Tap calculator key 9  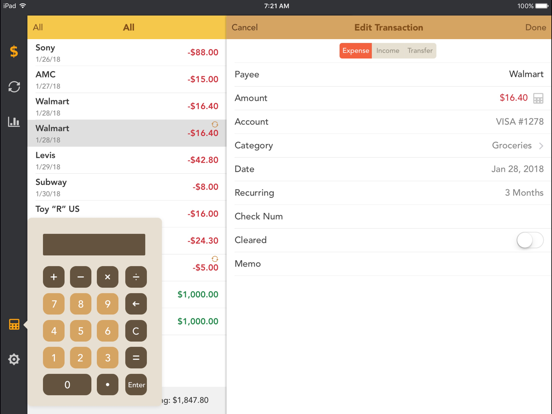(108, 304)
